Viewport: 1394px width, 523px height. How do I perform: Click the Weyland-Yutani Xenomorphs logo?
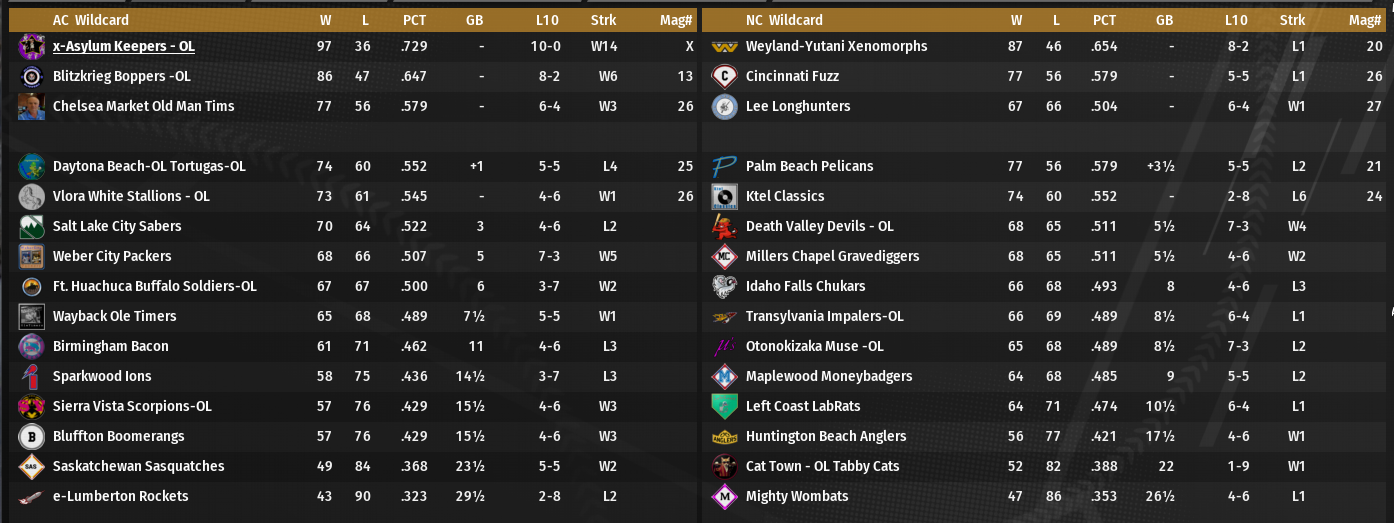[724, 47]
